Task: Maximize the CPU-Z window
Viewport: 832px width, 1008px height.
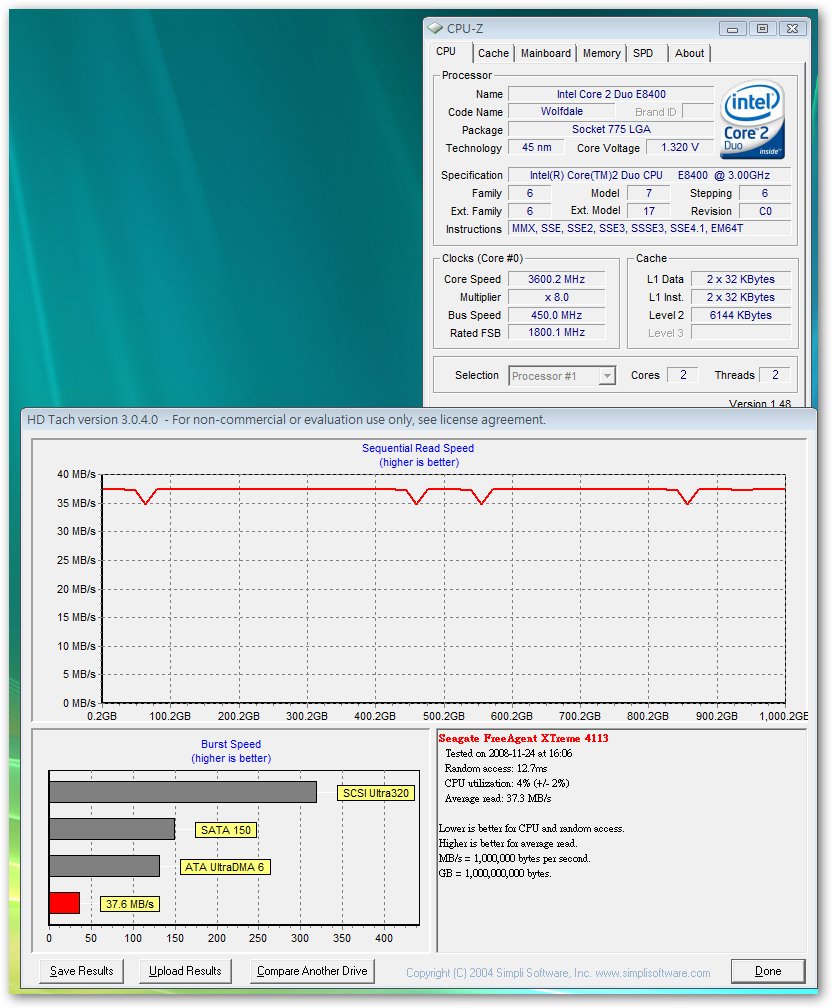Action: point(762,29)
